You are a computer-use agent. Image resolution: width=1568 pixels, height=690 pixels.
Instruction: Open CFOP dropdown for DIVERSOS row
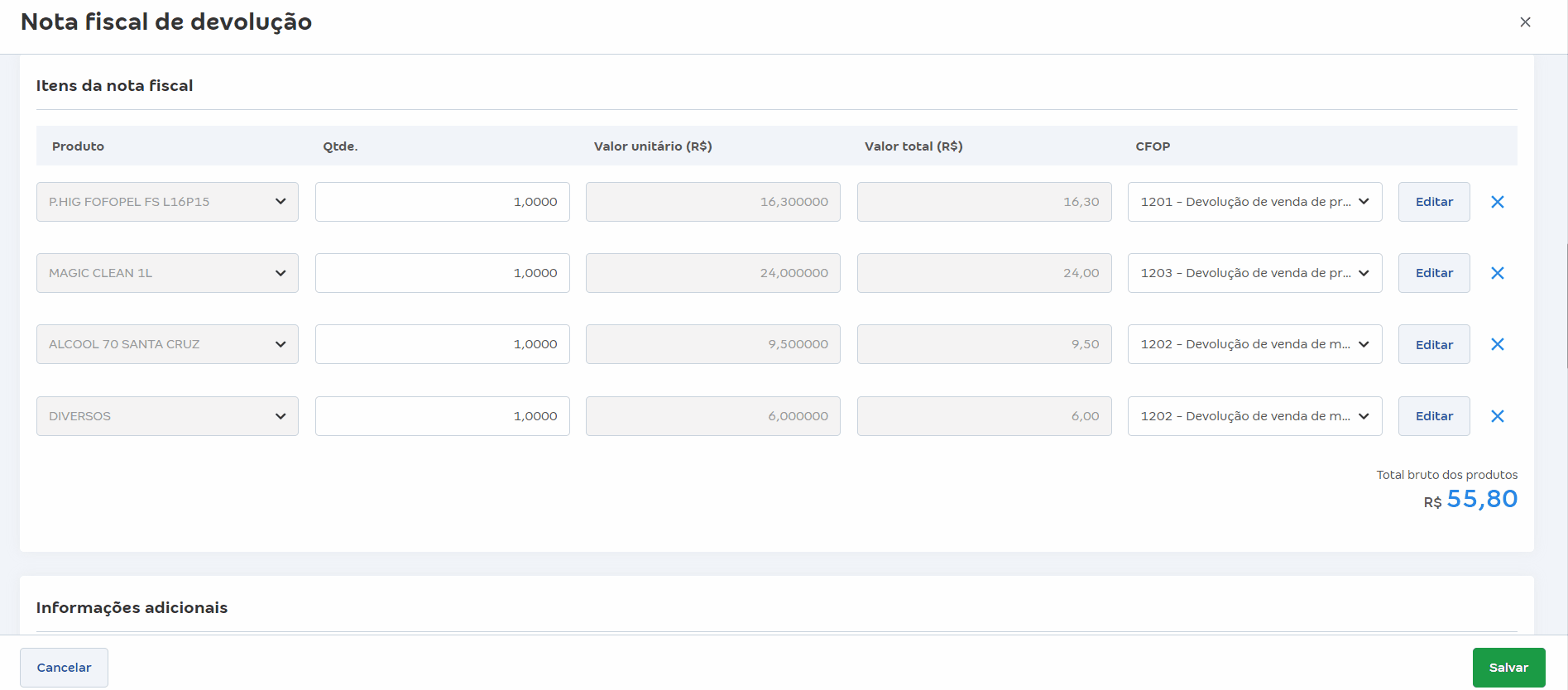(x=1254, y=416)
